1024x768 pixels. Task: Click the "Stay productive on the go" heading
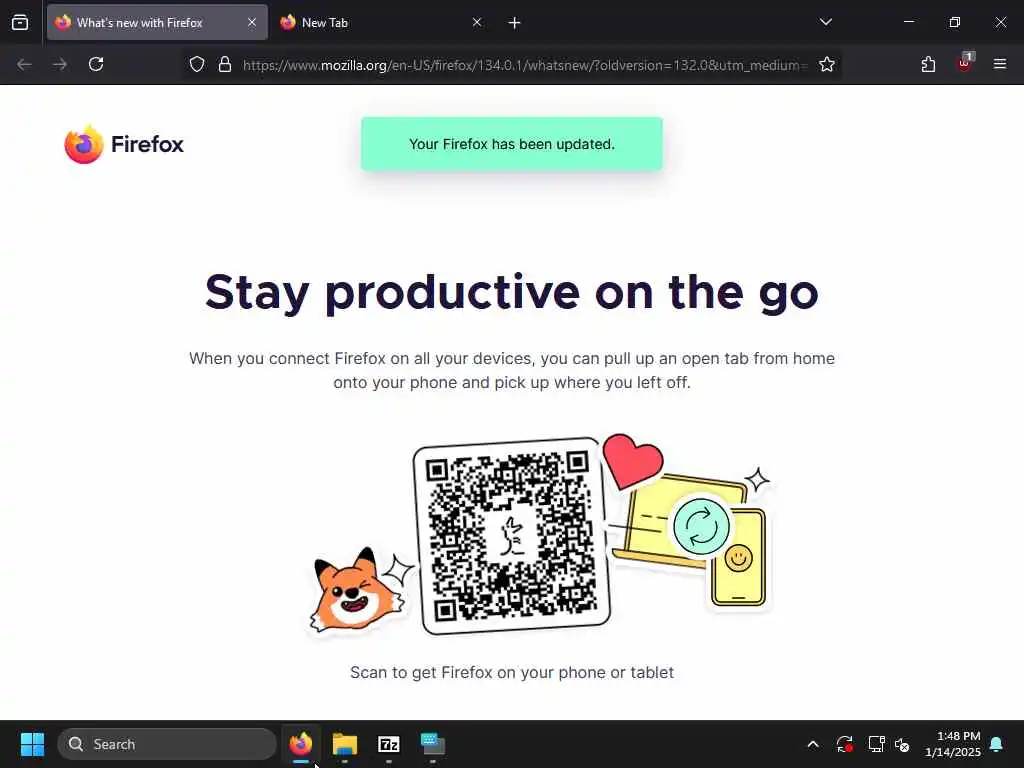[512, 292]
